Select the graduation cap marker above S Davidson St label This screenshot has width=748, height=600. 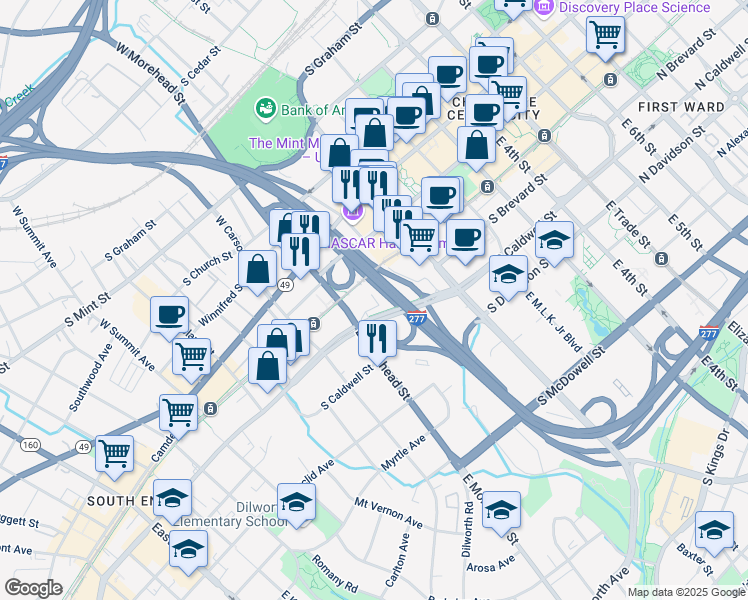(509, 275)
